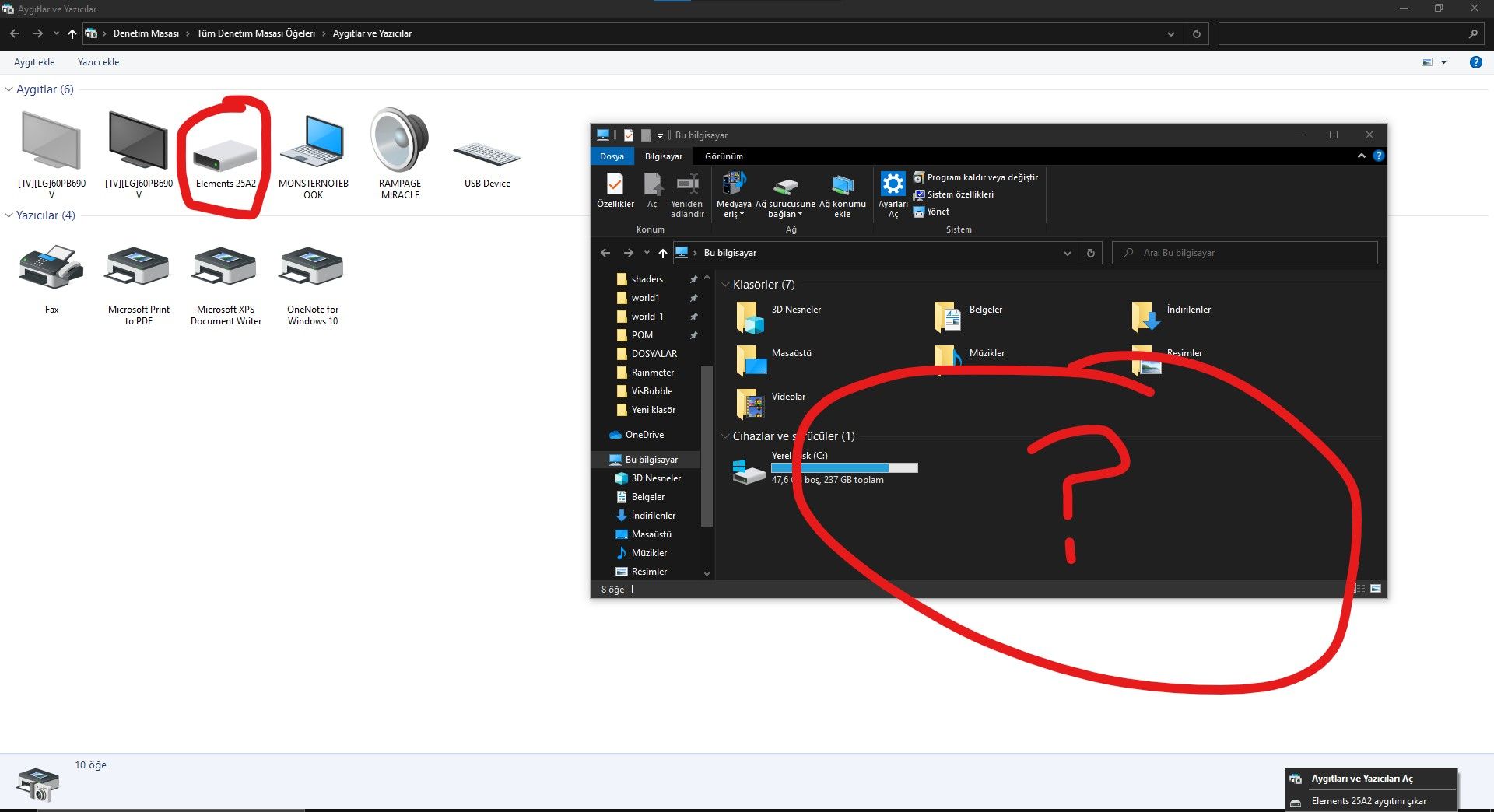The image size is (1494, 812).
Task: Collapse the Explorer ribbon with the chevron
Action: (1361, 156)
